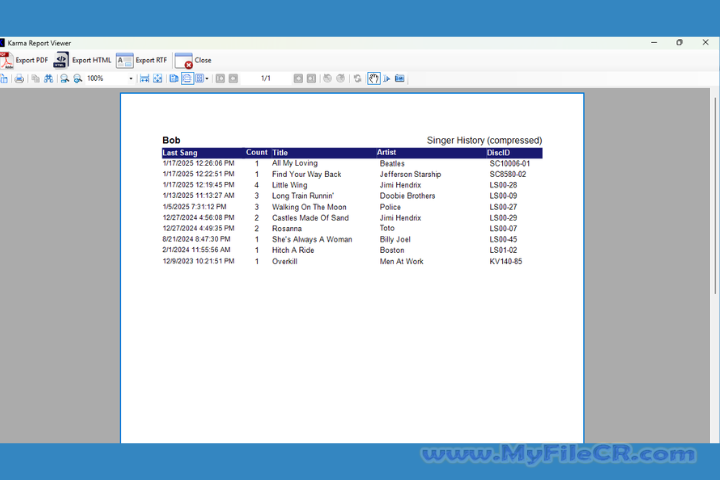
Task: Click the Count column header
Action: tap(257, 152)
